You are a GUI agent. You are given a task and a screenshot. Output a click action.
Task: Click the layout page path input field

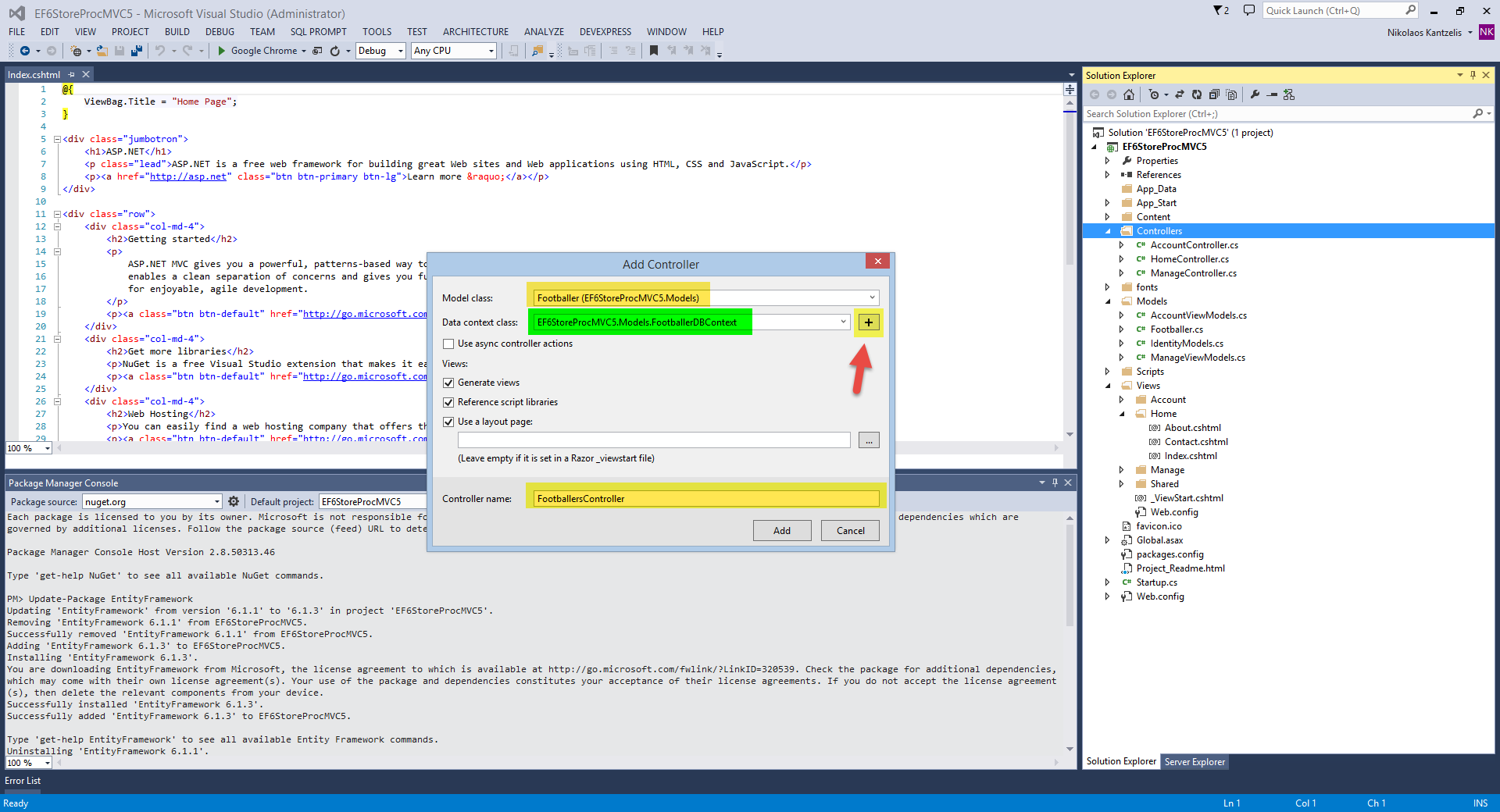click(x=654, y=440)
